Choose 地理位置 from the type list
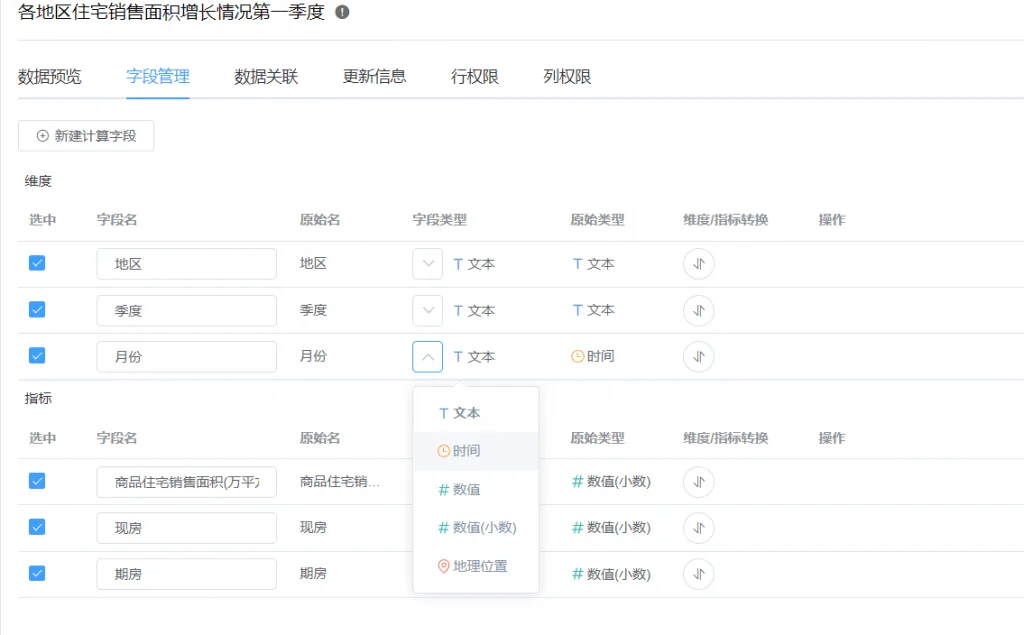1024x635 pixels. click(x=475, y=566)
